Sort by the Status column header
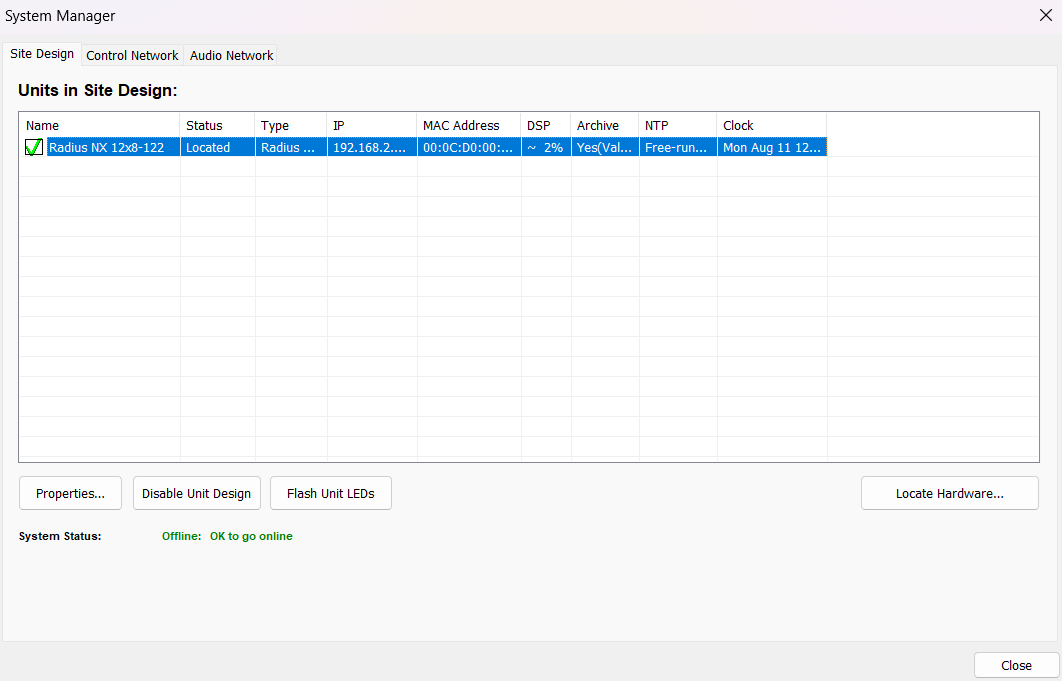Screen dimensions: 1062x681 [217, 125]
